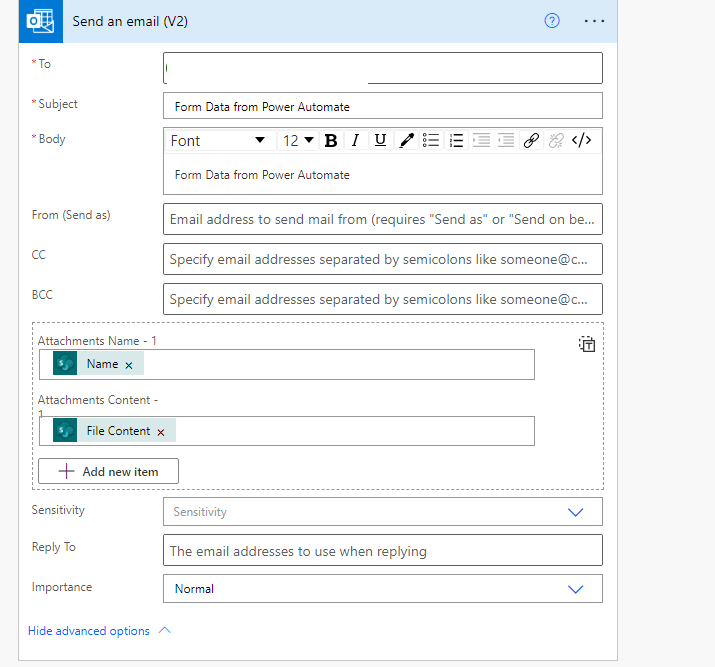Viewport: 715px width, 667px height.
Task: Open the Importance Normal dropdown
Action: click(383, 589)
